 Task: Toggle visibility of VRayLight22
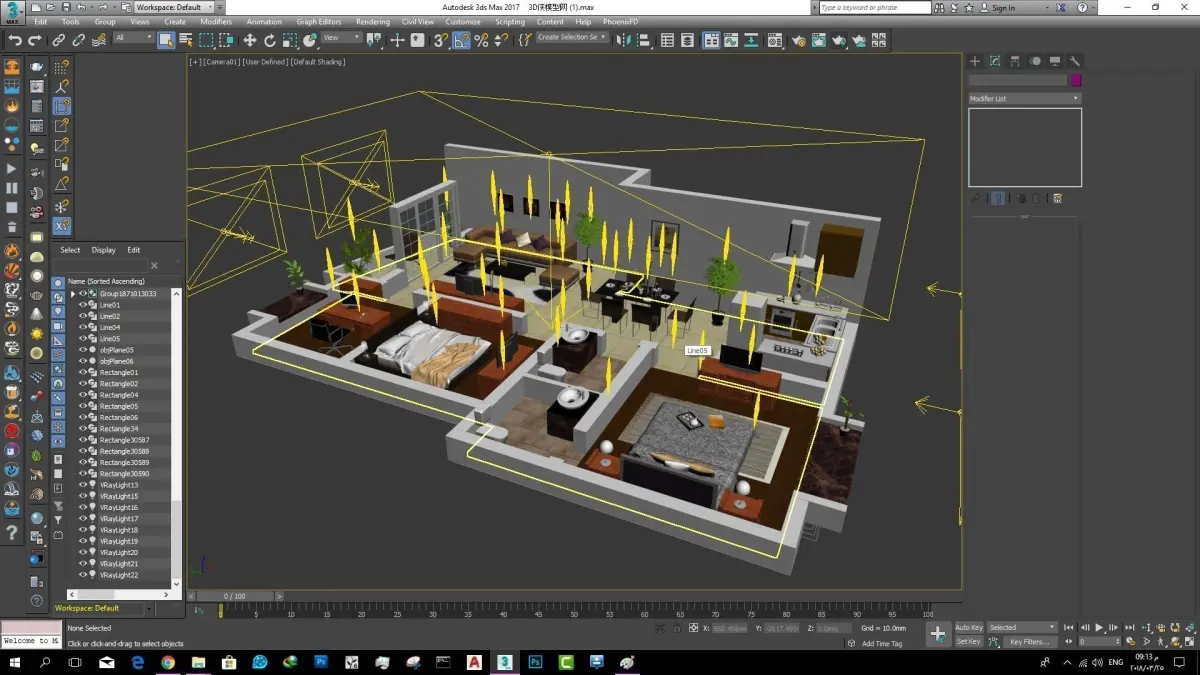pos(83,575)
